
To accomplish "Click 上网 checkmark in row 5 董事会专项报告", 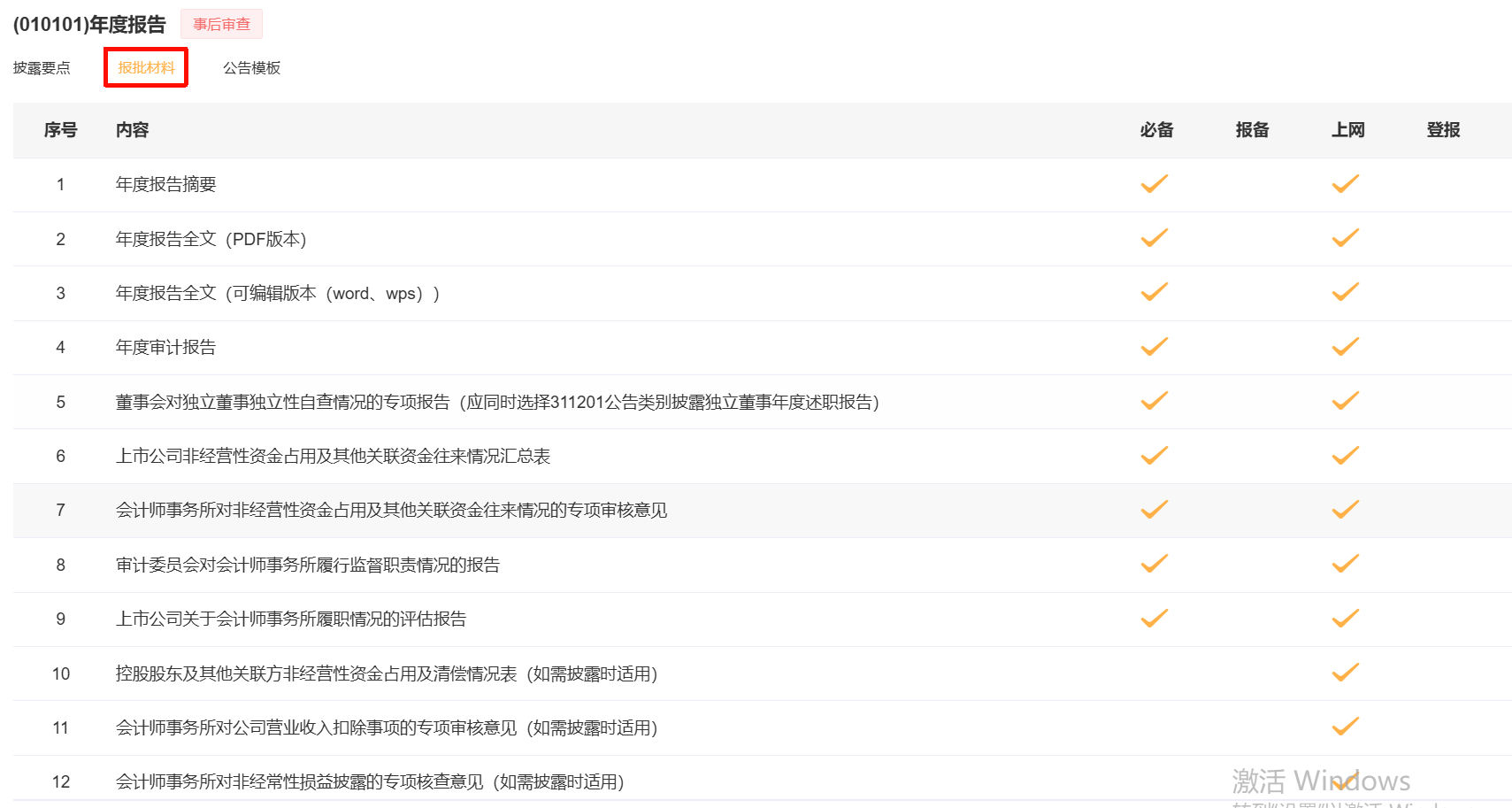I will pos(1345,402).
